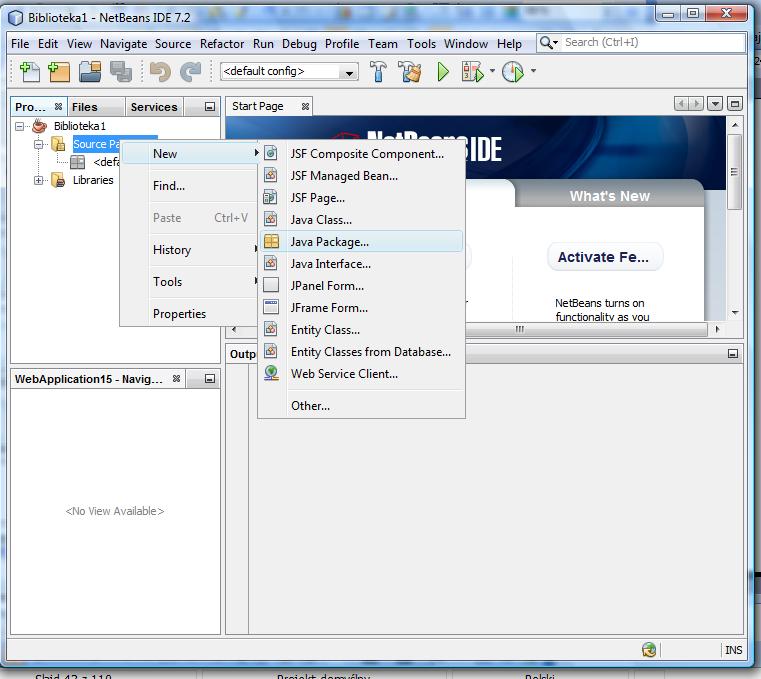
Task: Click the Profile Project clock icon
Action: (513, 72)
